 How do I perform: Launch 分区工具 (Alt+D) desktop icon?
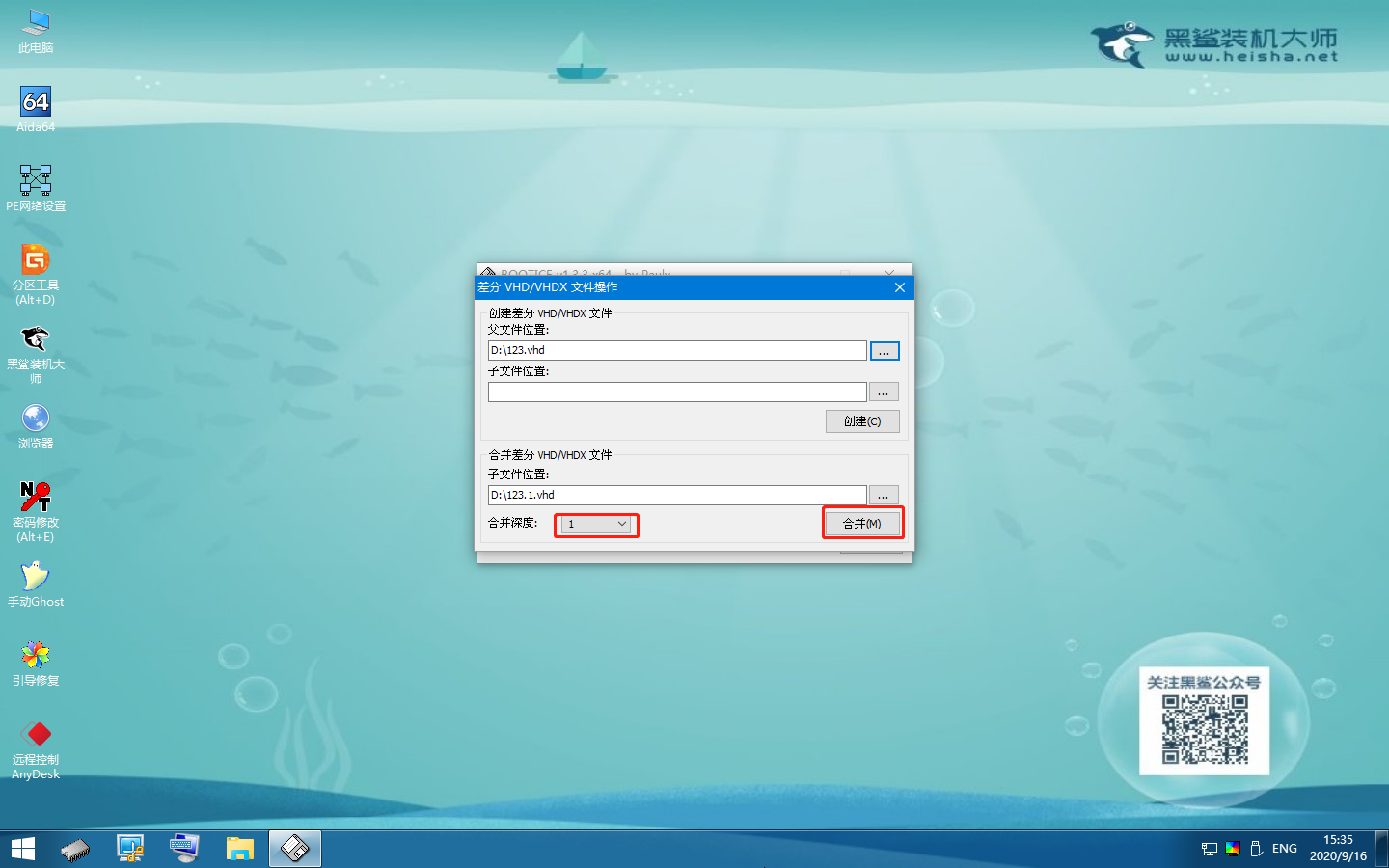tap(36, 274)
